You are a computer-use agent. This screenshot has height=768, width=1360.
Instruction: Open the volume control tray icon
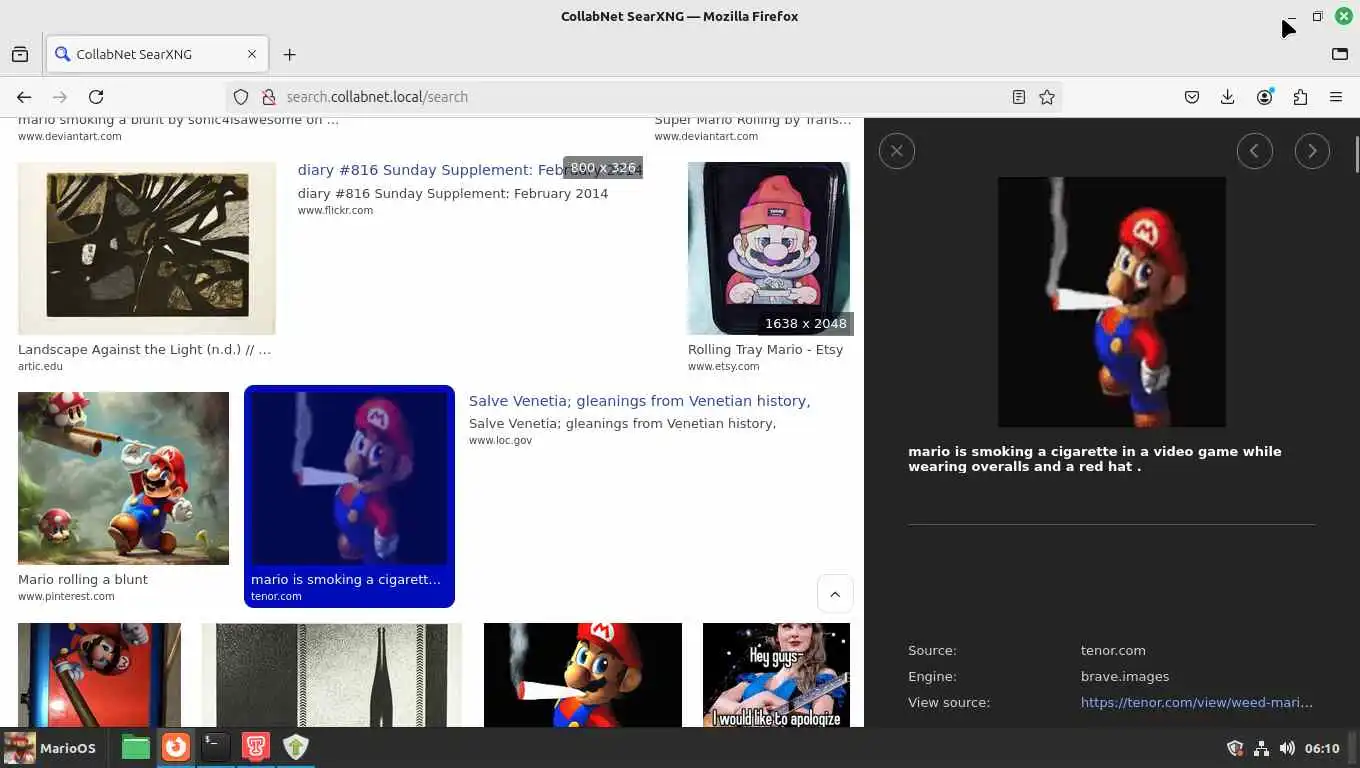[x=1287, y=748]
